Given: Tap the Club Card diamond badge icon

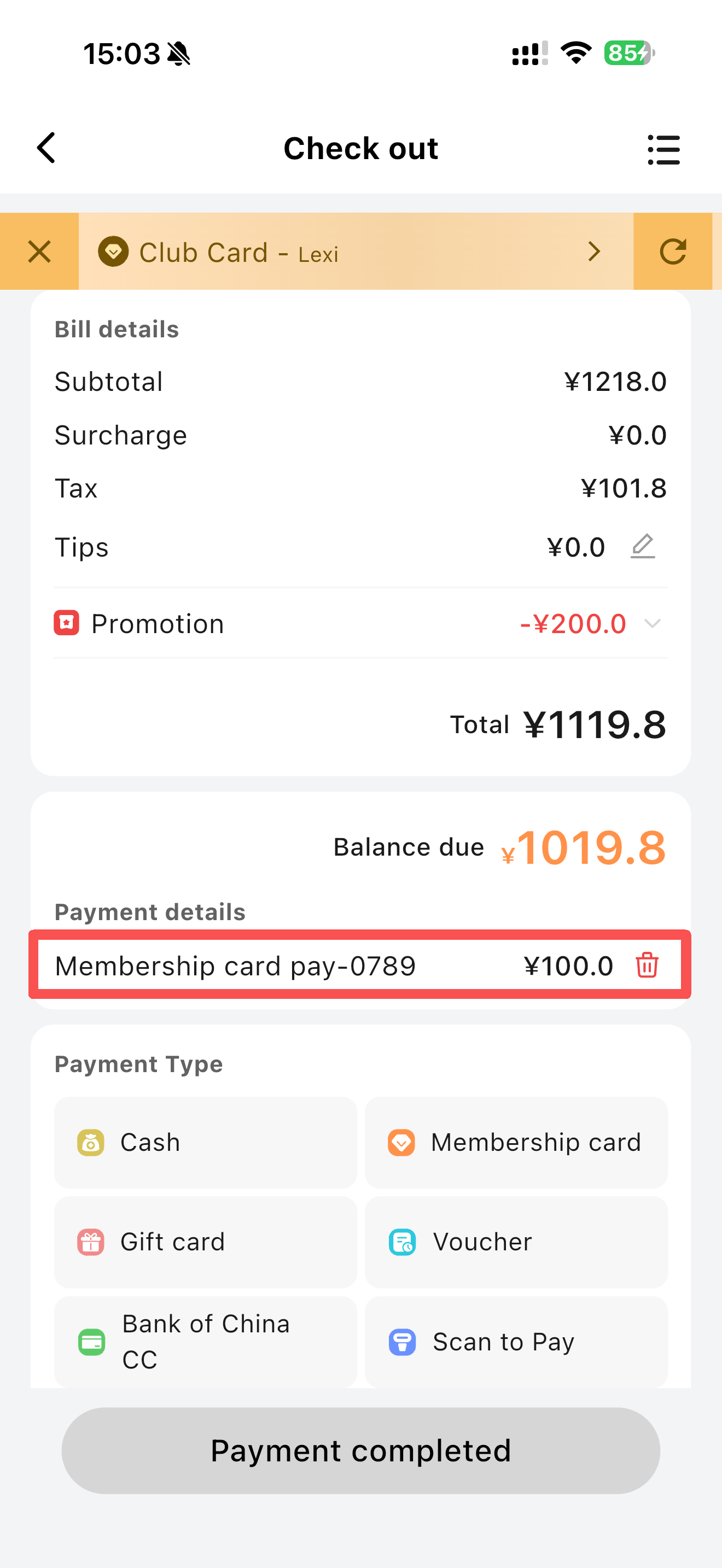Looking at the screenshot, I should tap(113, 251).
